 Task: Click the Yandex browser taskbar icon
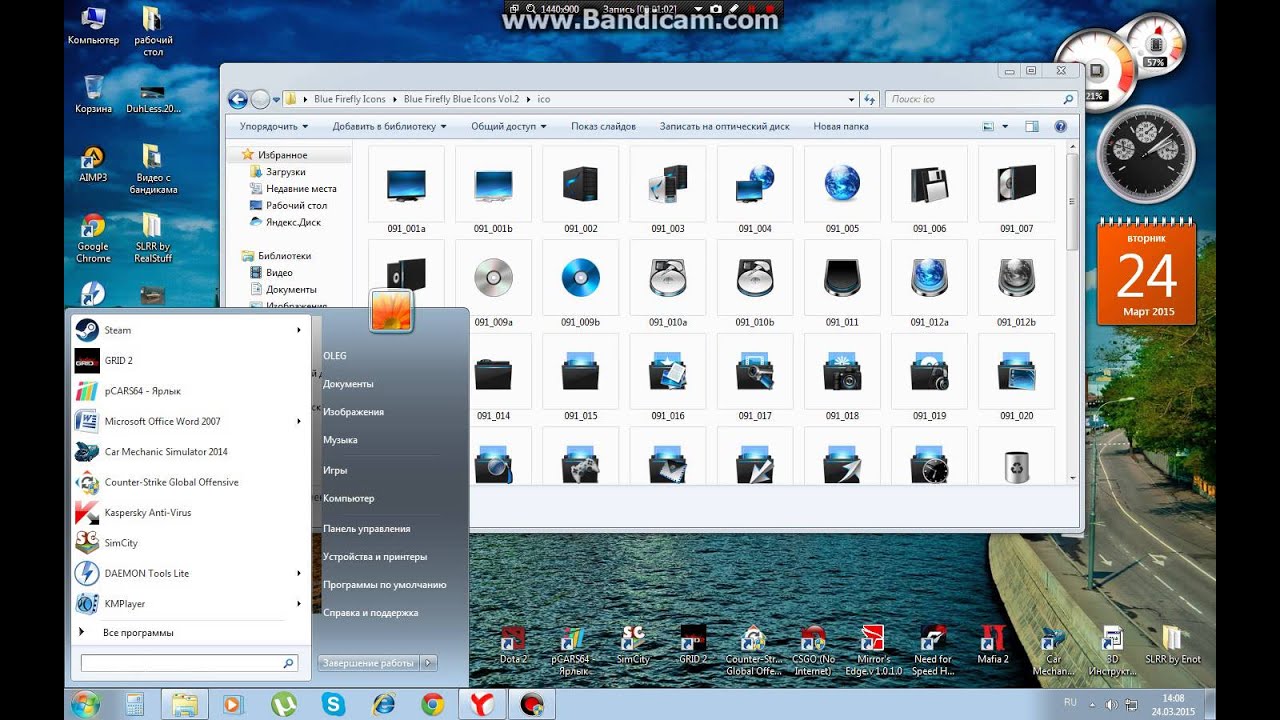coord(482,704)
